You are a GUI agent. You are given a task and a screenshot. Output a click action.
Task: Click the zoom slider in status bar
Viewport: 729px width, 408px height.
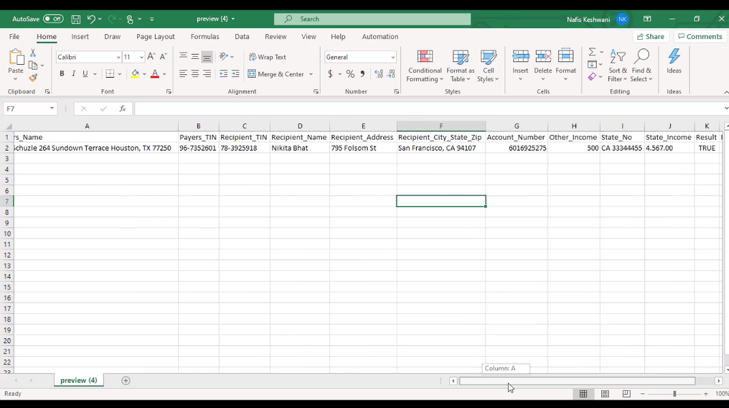click(x=674, y=394)
